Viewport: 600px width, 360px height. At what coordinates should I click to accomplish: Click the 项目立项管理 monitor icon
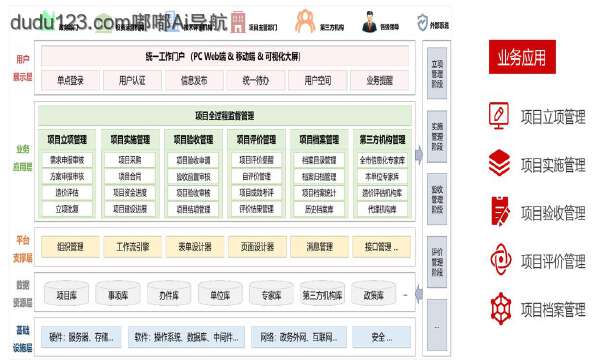[x=499, y=116]
